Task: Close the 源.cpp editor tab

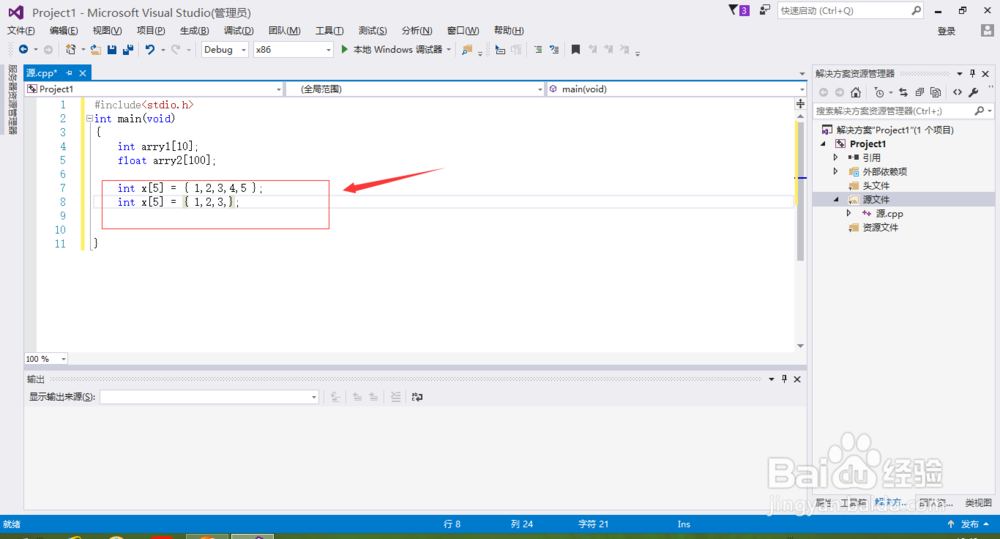Action: 82,73
